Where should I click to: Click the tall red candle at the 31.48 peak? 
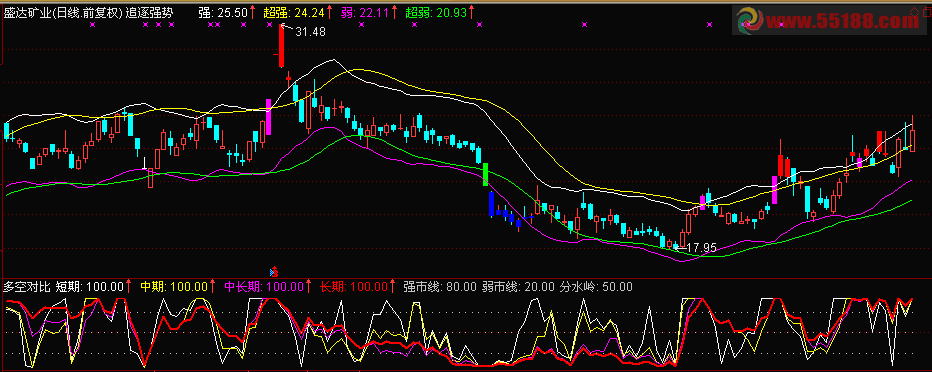pos(282,47)
